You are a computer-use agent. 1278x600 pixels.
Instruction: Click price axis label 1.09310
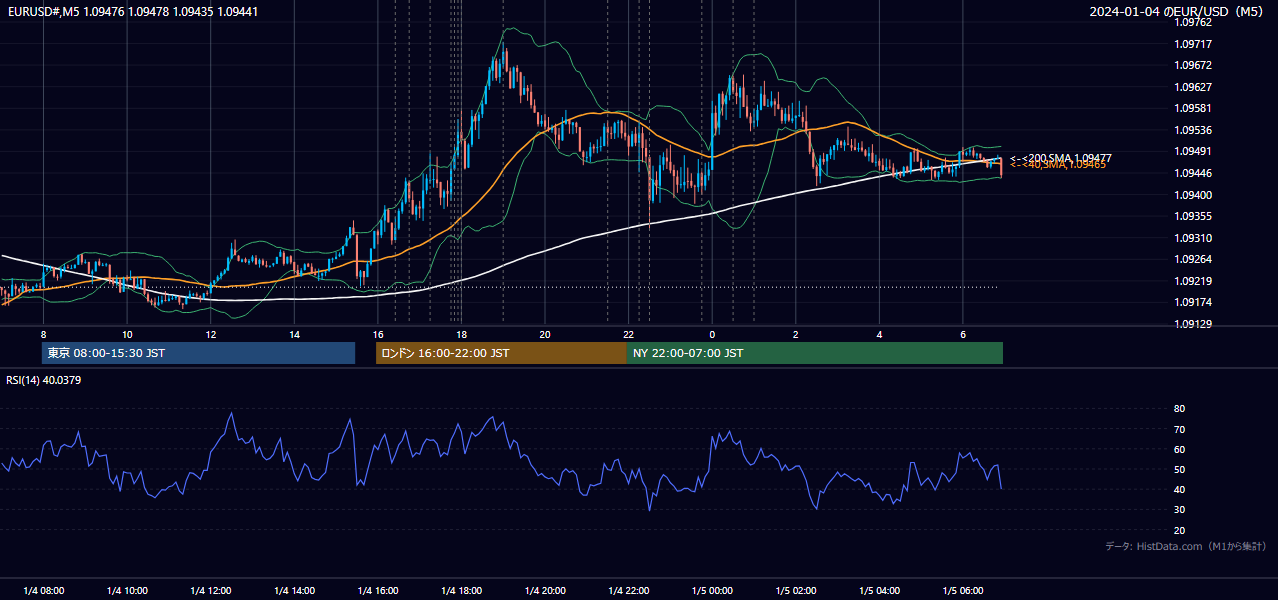1194,238
